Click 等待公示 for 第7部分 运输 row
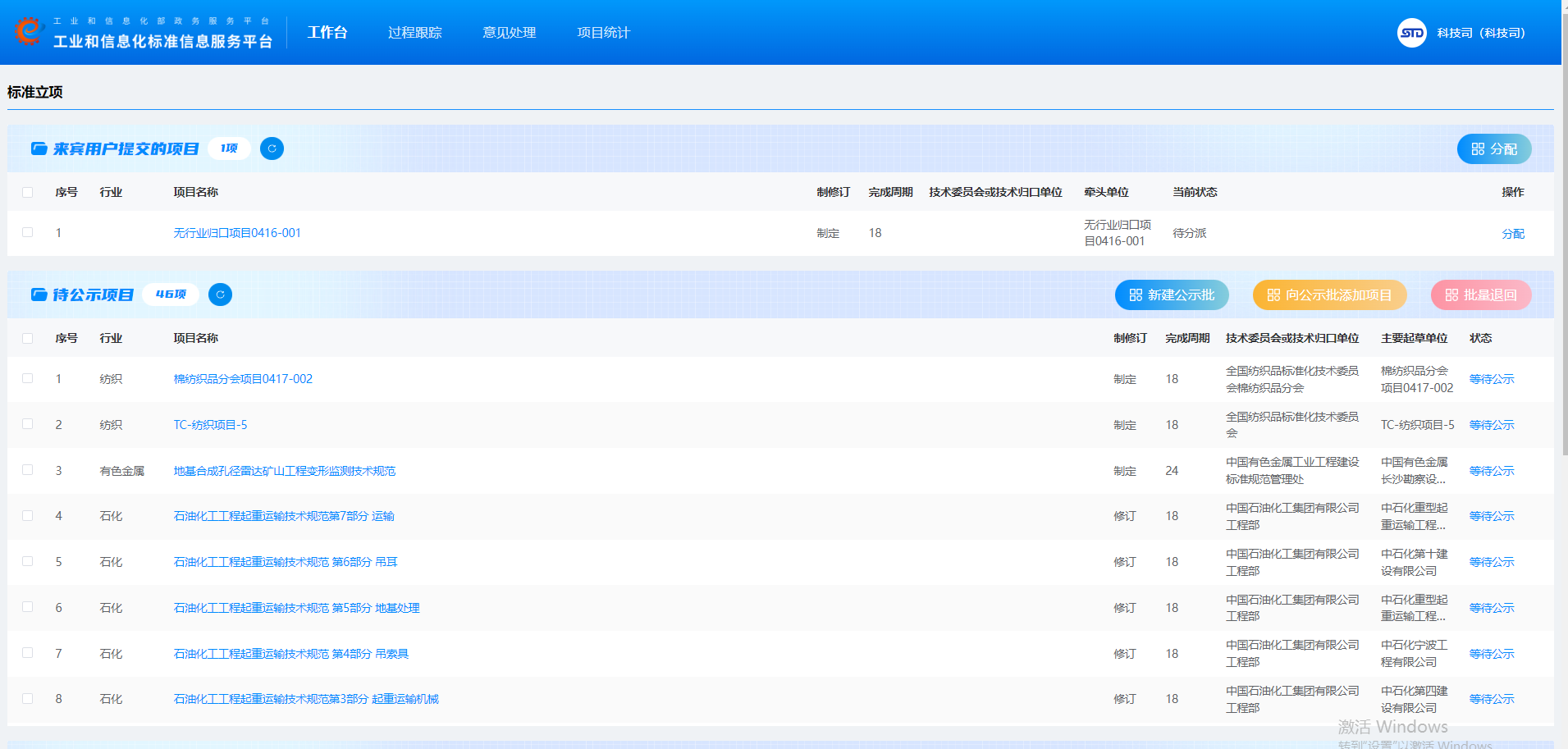1568x749 pixels. [1492, 516]
